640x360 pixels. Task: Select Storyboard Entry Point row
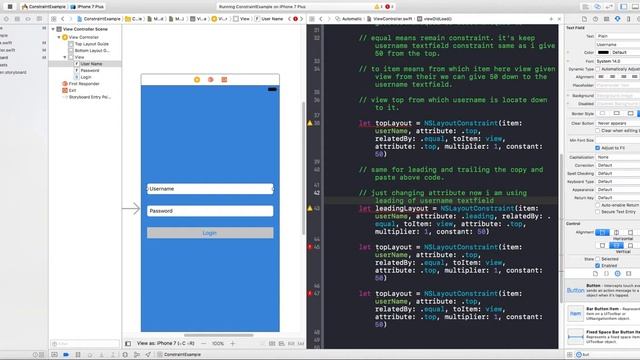tap(86, 97)
